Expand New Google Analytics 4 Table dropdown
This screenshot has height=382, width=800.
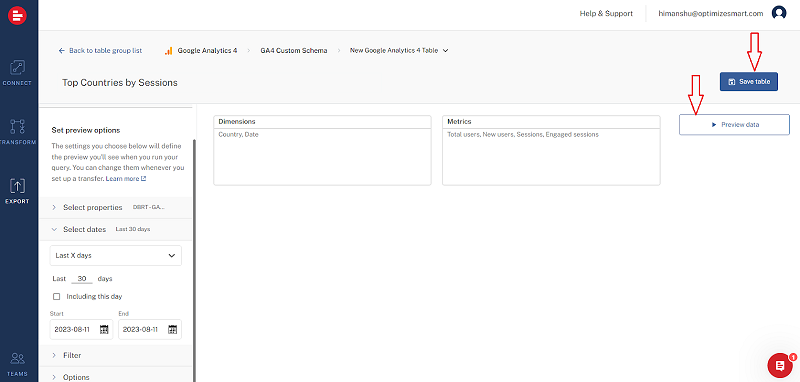point(399,50)
